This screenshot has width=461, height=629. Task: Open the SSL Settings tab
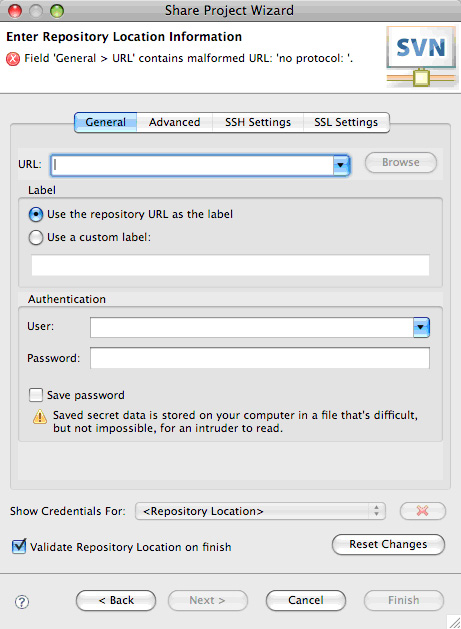tap(346, 122)
